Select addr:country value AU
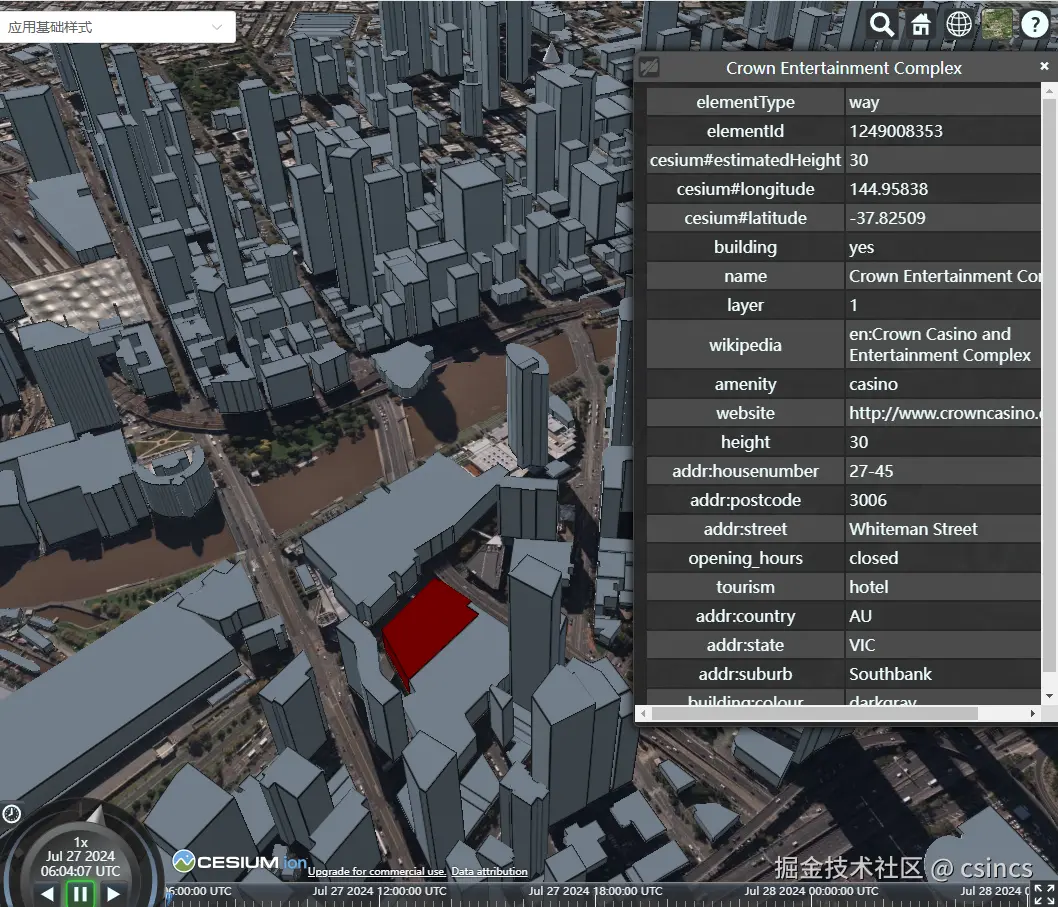 [x=860, y=616]
